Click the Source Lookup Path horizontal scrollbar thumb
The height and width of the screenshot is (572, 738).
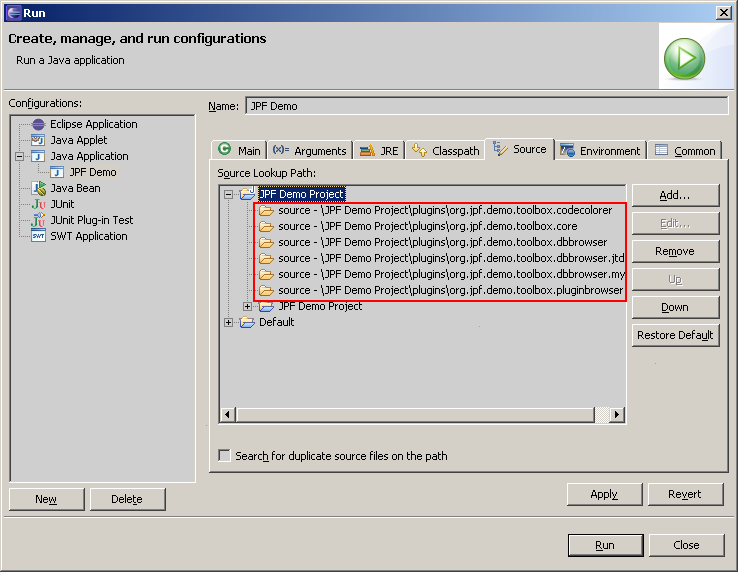pyautogui.click(x=415, y=415)
